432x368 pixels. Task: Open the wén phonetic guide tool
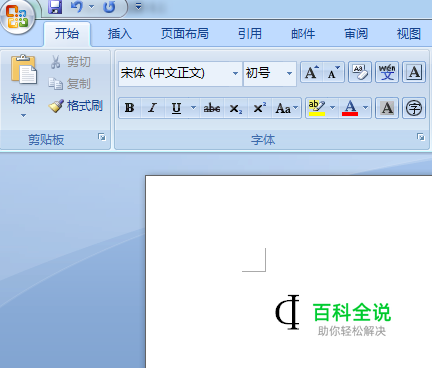[387, 72]
